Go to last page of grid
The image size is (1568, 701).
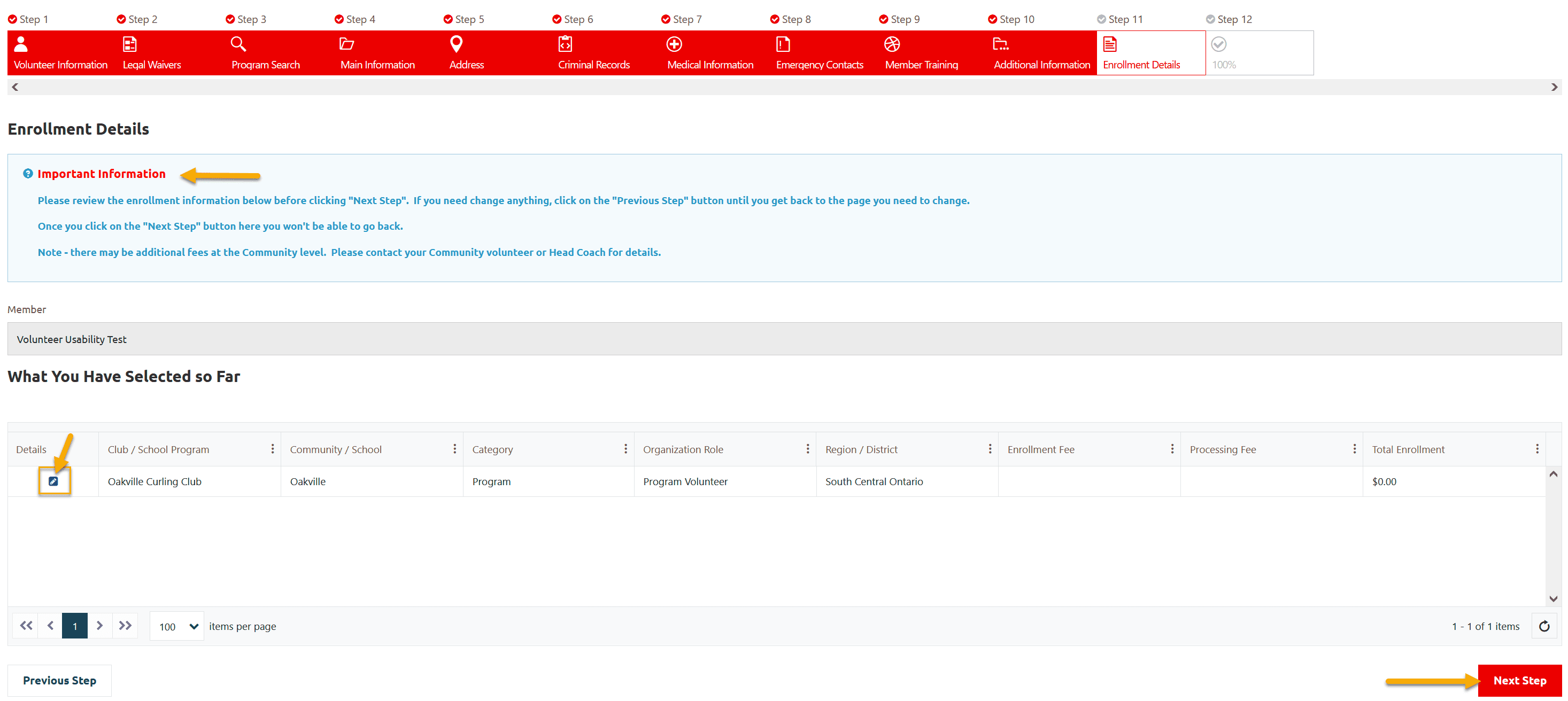(125, 626)
